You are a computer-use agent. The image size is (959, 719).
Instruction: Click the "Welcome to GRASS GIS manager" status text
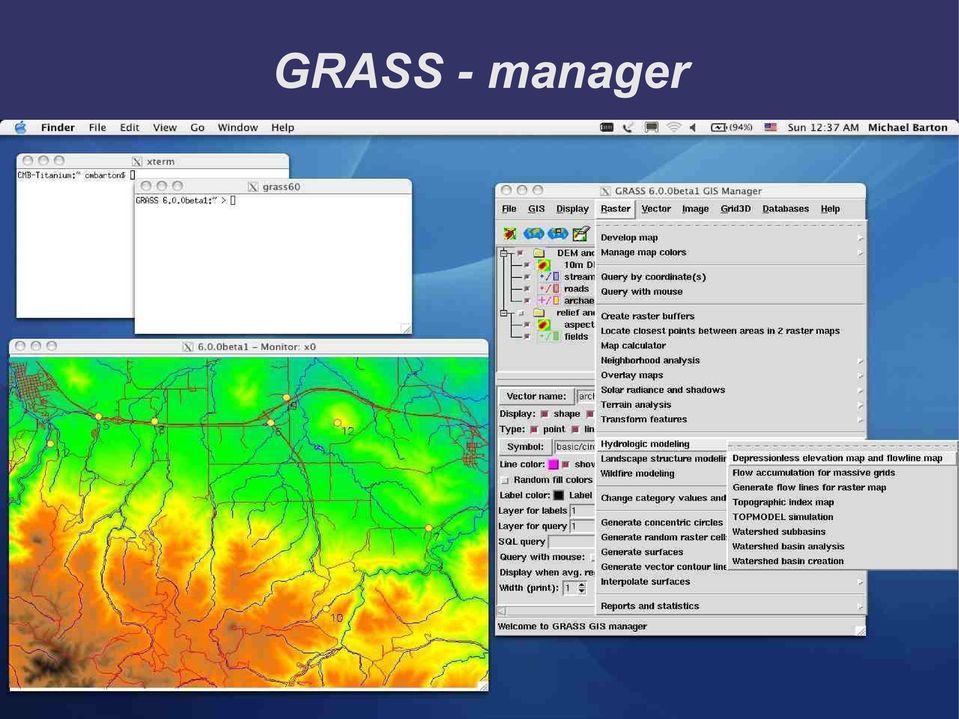(572, 626)
